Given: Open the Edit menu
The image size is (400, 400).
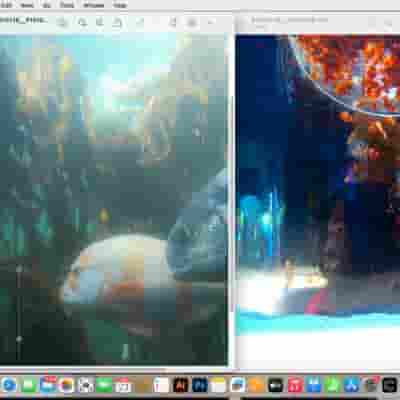Looking at the screenshot, I should (6, 5).
